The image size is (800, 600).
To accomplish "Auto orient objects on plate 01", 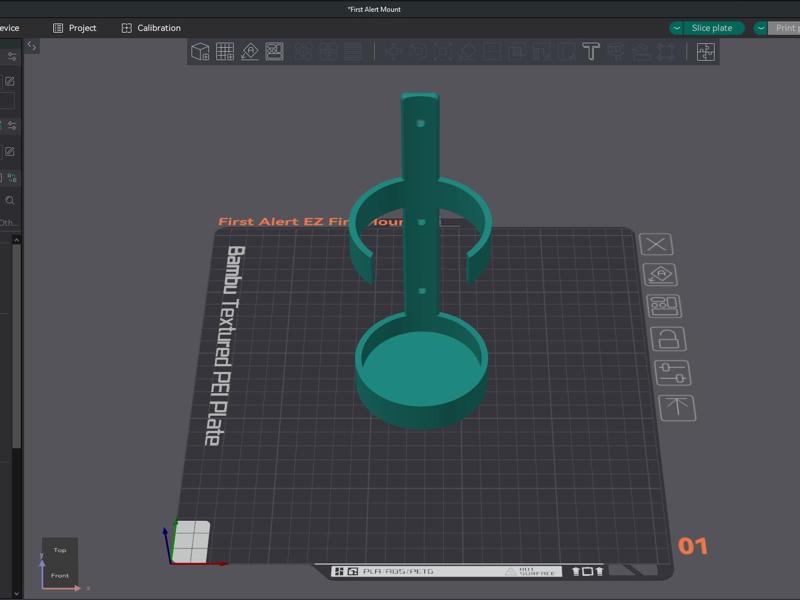I will tap(661, 275).
